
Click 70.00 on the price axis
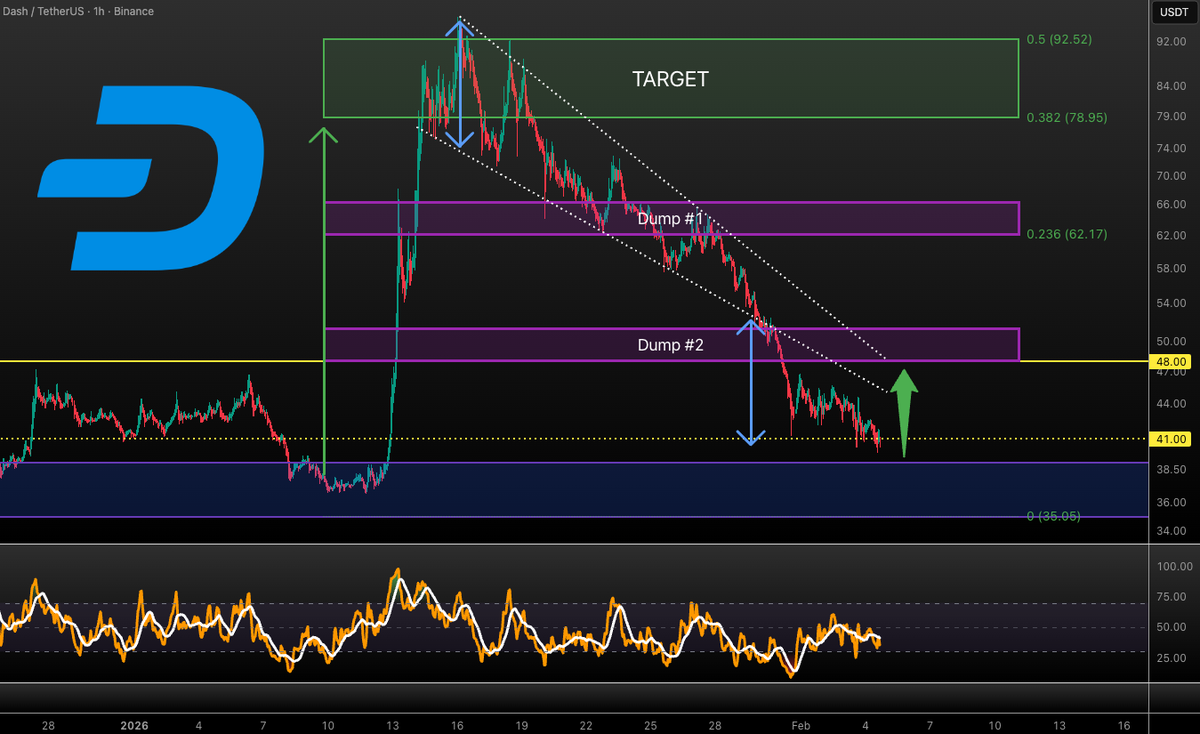click(1171, 176)
